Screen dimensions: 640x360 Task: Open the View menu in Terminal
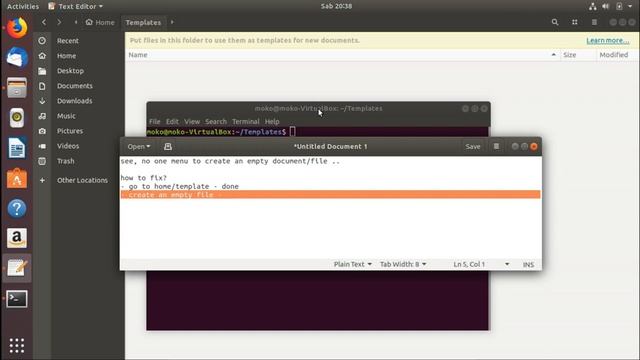tap(192, 122)
